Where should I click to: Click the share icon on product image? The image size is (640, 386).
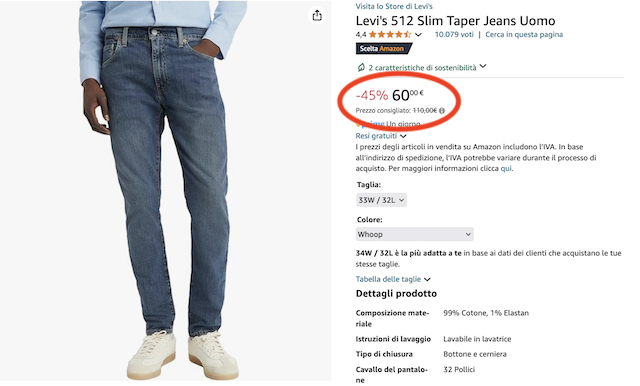point(317,16)
